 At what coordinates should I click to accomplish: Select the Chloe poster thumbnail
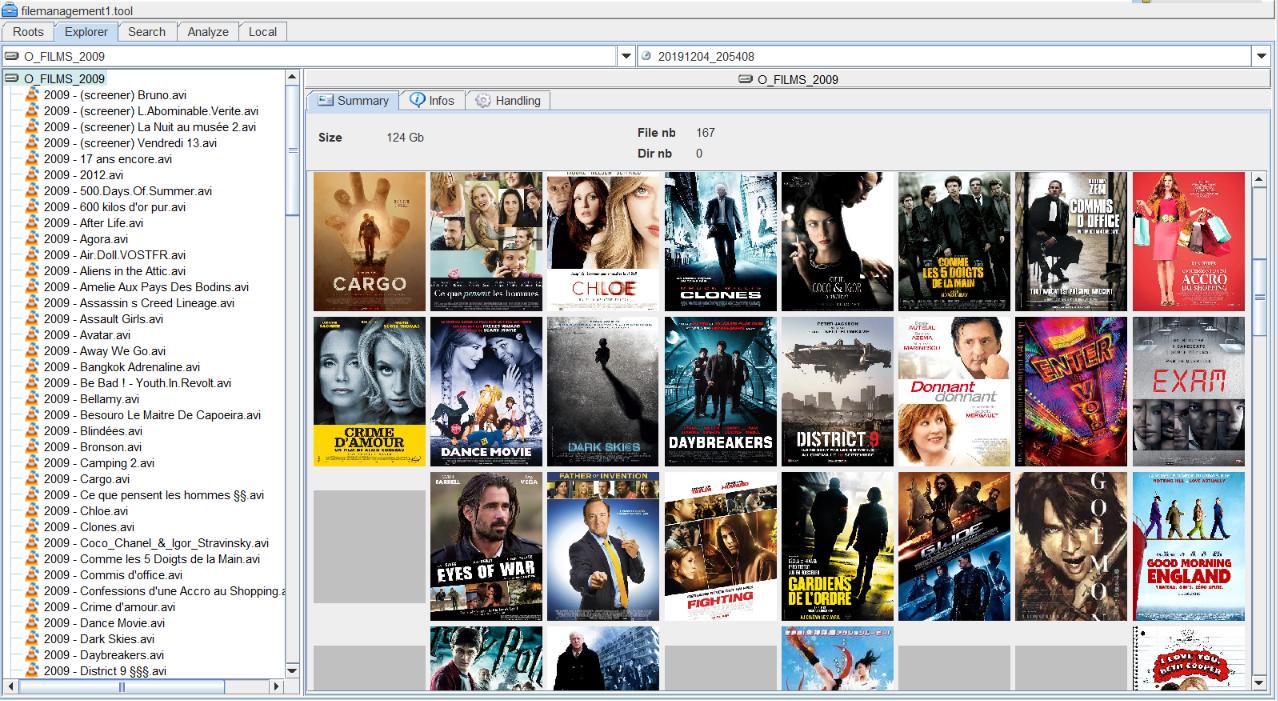[x=603, y=242]
